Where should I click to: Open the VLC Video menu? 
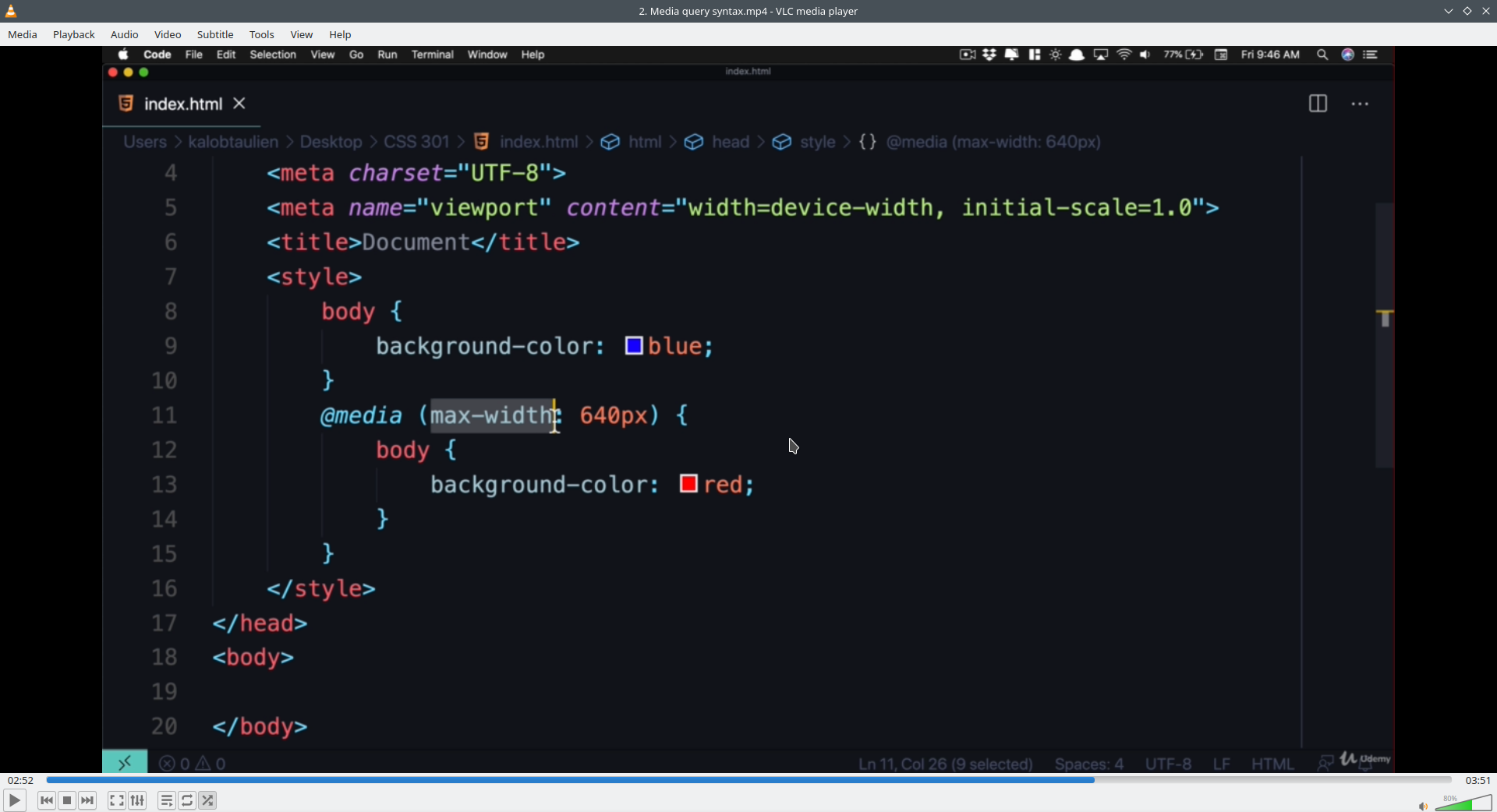(x=168, y=34)
